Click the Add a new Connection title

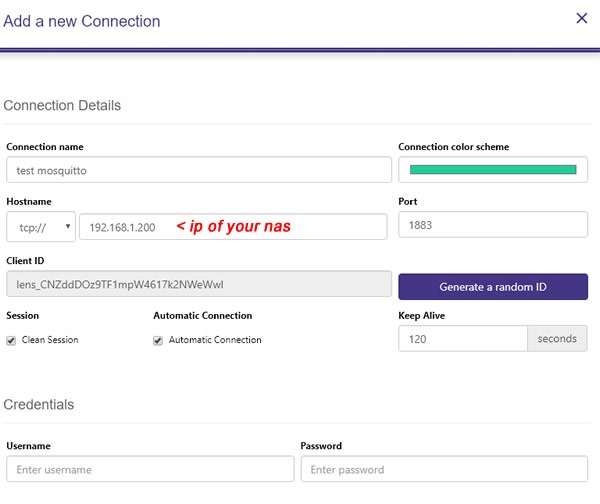pos(82,21)
